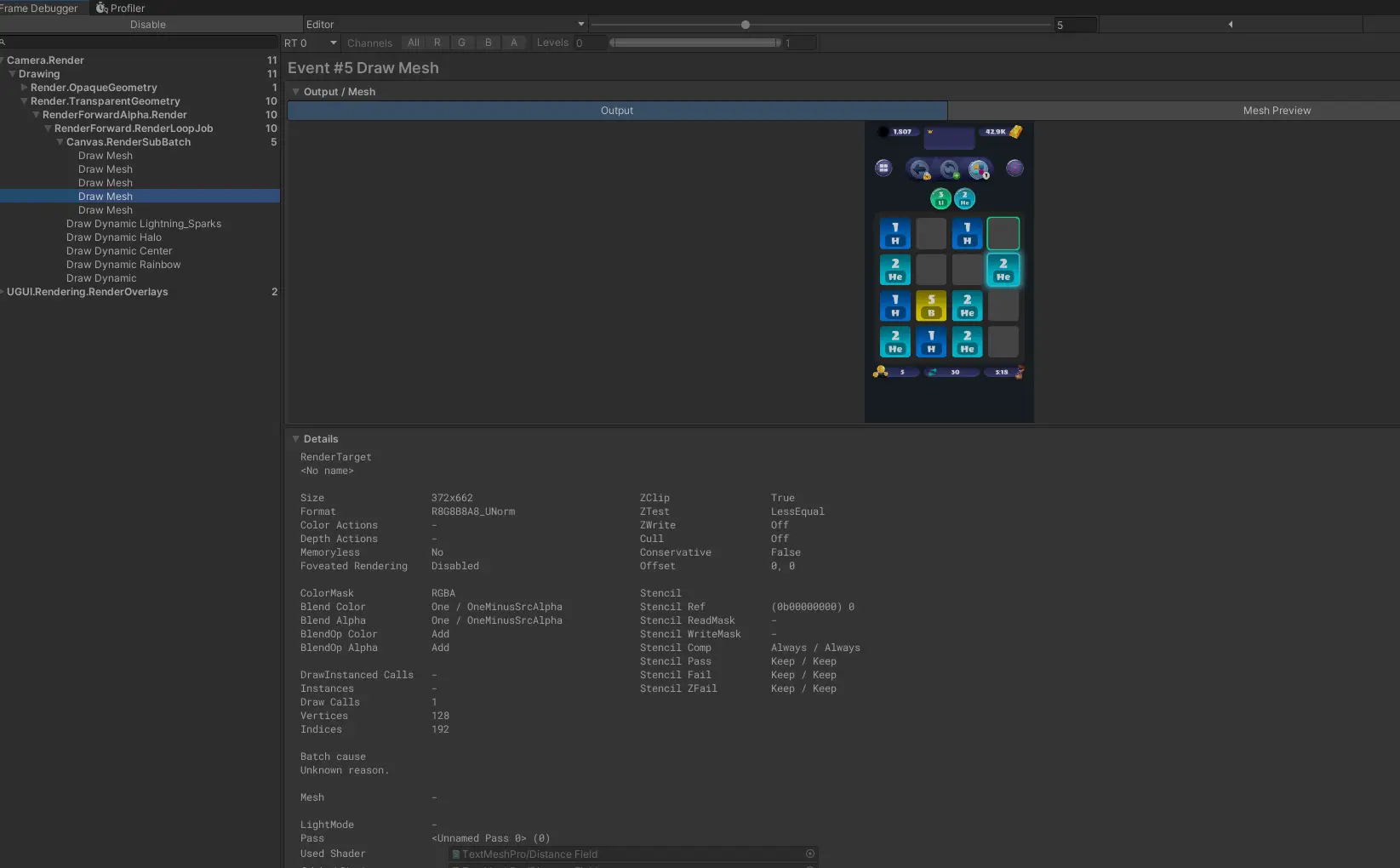Click the search magnifier icon above event tree

pyautogui.click(x=3, y=42)
